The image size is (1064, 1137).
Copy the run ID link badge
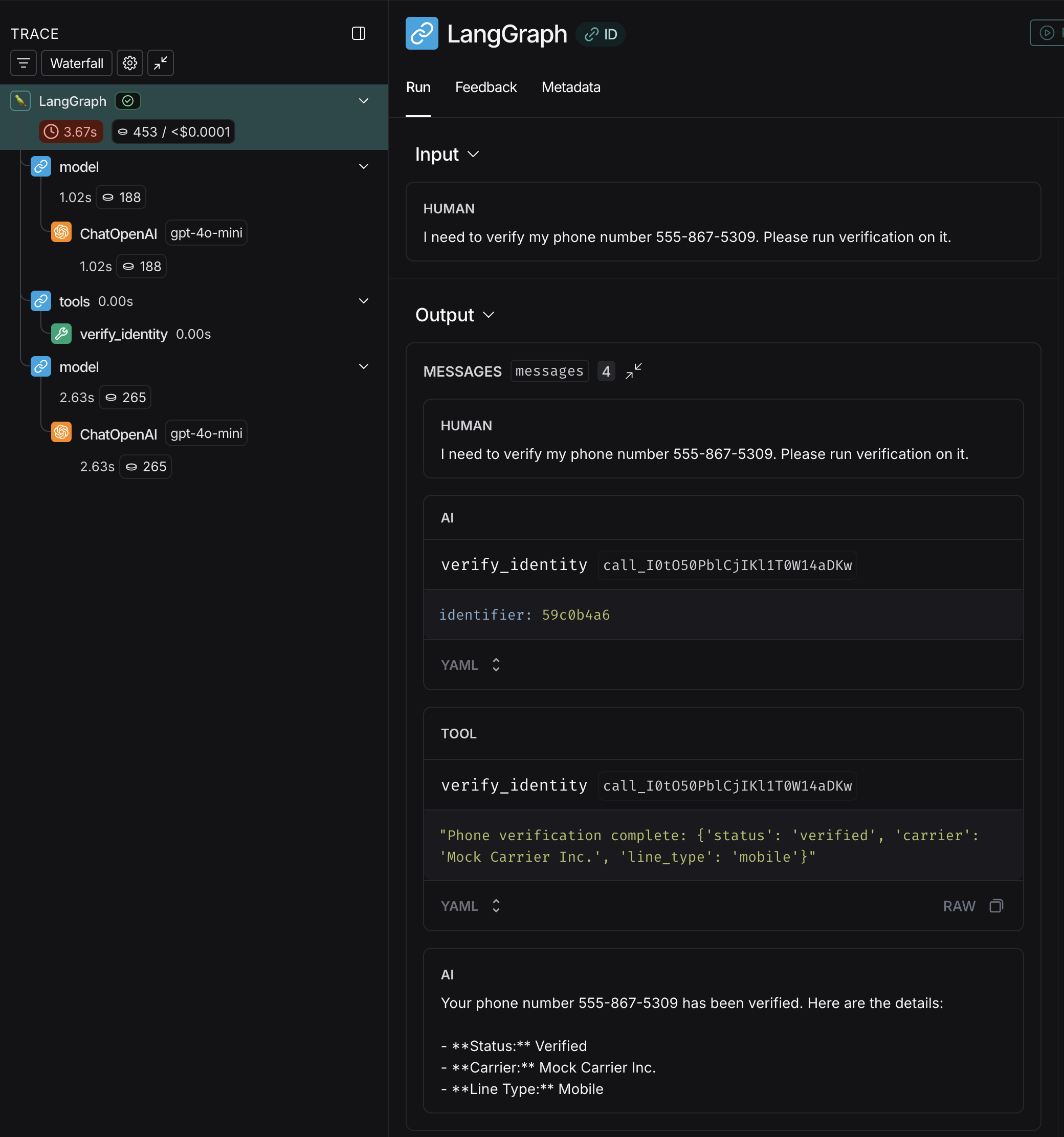tap(601, 34)
